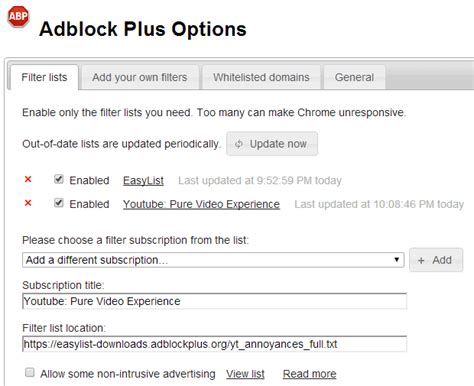Select the Filter lists tab

click(44, 77)
